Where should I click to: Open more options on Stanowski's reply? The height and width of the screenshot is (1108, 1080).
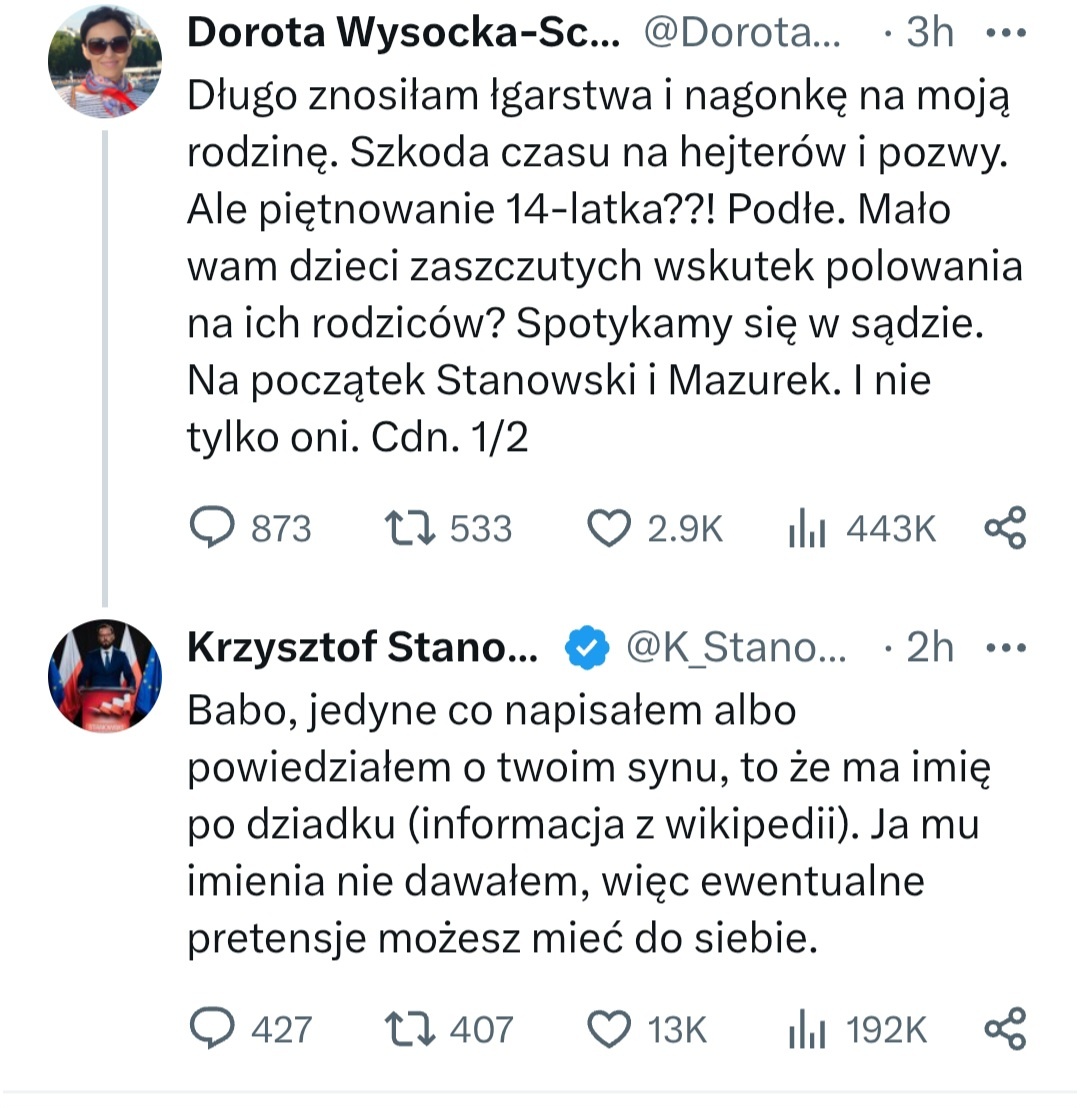point(1005,650)
